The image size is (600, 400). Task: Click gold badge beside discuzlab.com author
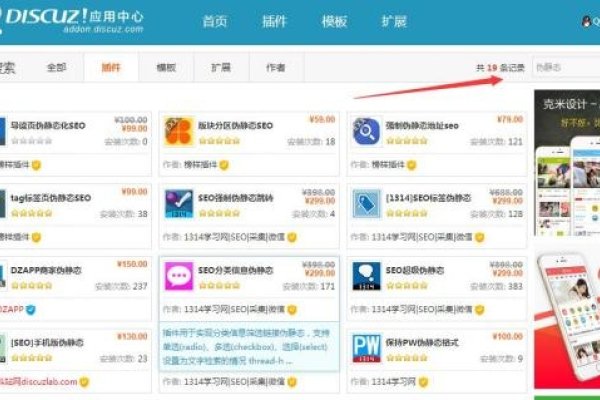coord(85,382)
